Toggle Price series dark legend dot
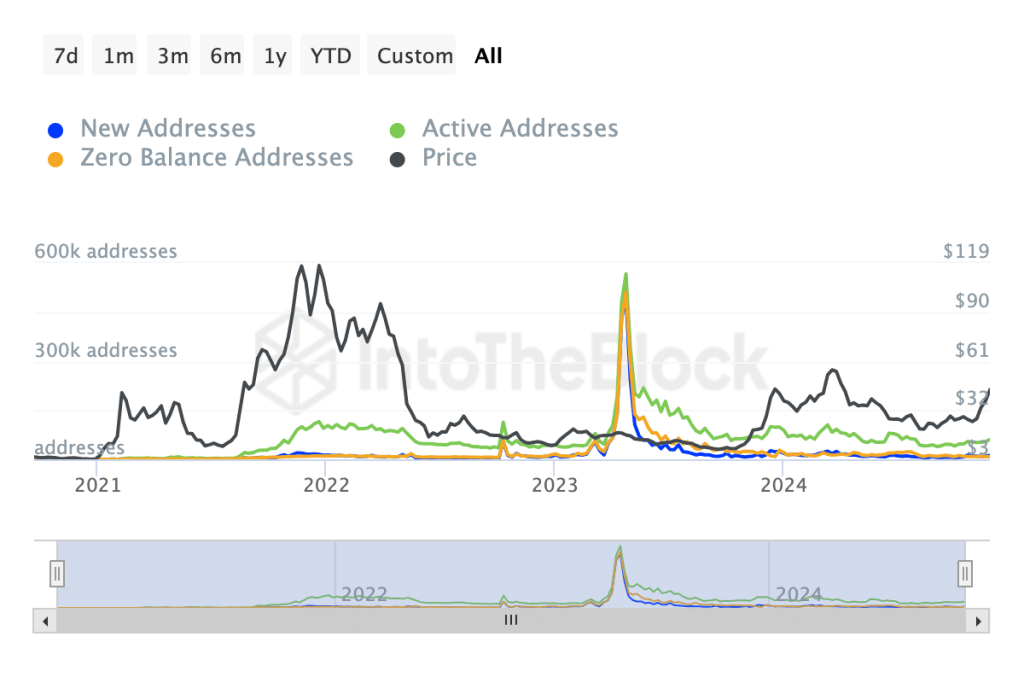This screenshot has width=1024, height=683. 397,159
